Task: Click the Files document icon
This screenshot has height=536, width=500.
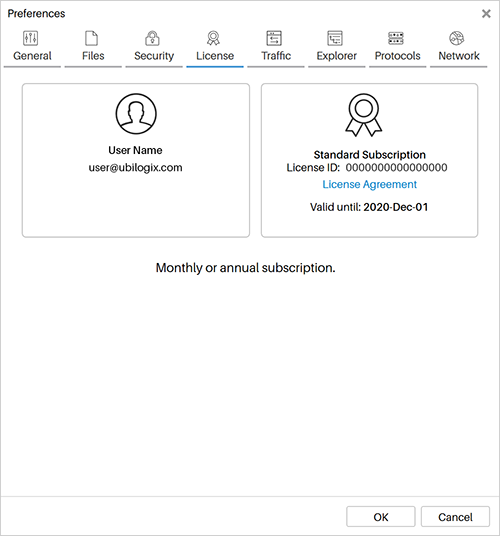Action: coord(91,38)
